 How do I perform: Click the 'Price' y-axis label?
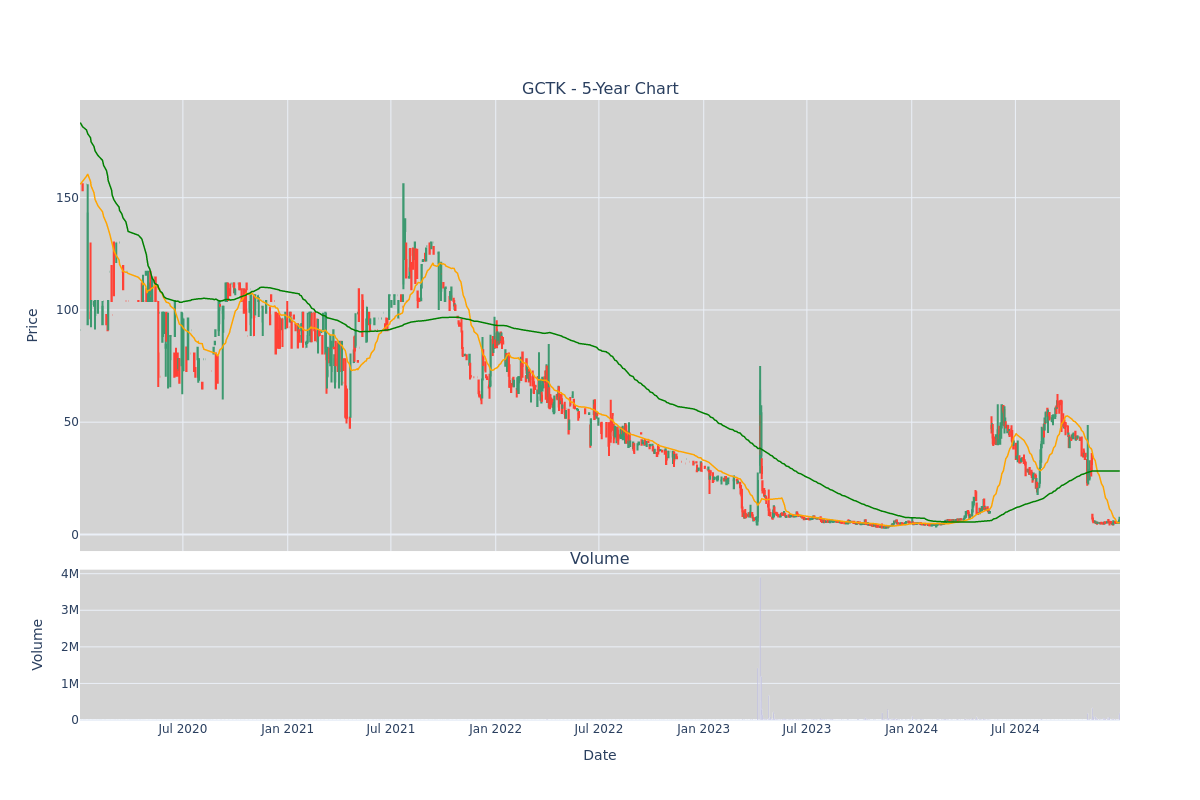tap(33, 325)
